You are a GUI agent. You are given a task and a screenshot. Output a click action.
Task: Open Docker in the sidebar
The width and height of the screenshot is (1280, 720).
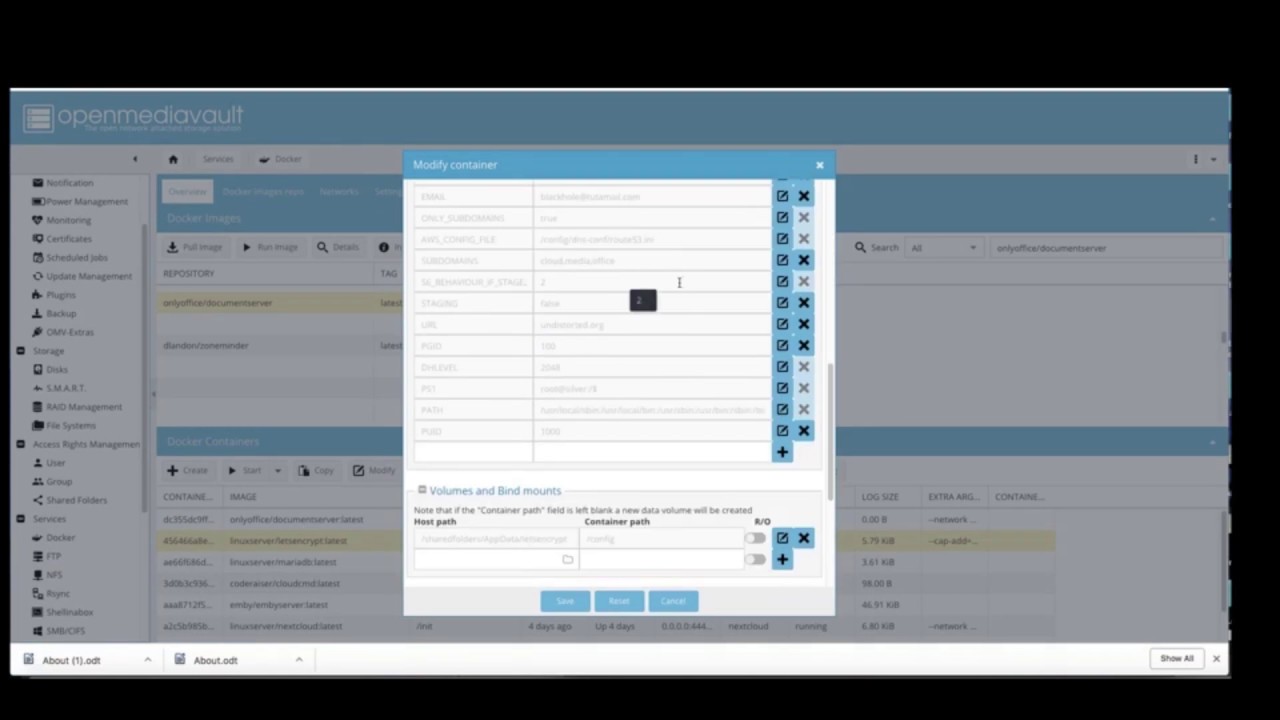click(x=61, y=538)
